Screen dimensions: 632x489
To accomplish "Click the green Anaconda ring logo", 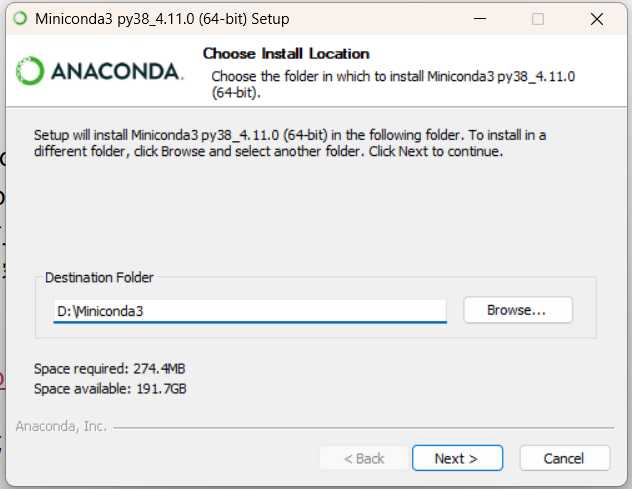I will click(30, 71).
